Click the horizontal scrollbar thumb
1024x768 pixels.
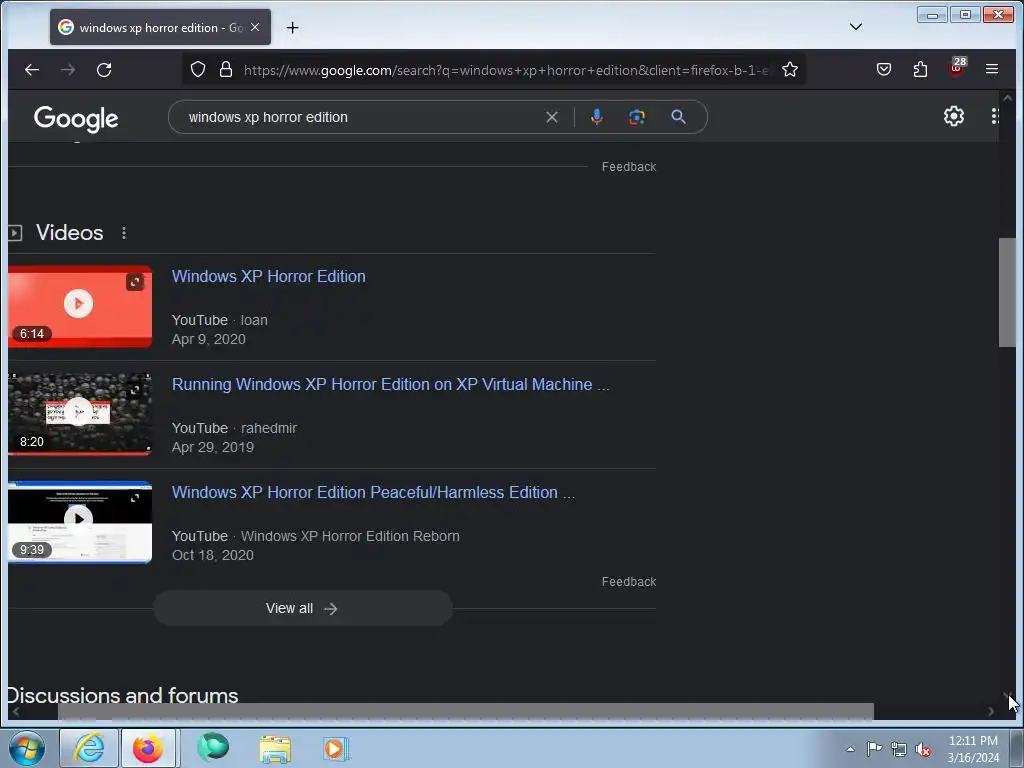click(x=466, y=711)
